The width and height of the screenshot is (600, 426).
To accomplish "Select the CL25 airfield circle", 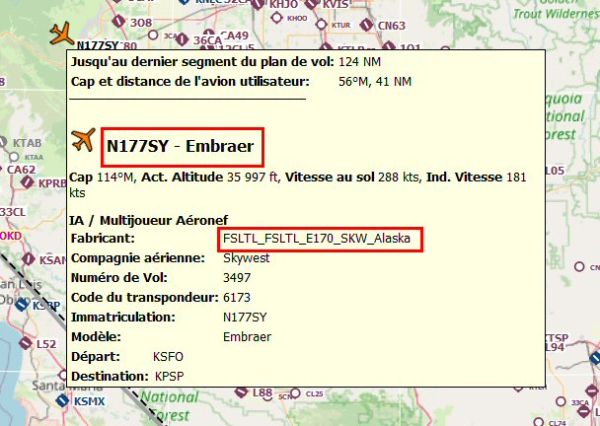I will click(x=295, y=393).
